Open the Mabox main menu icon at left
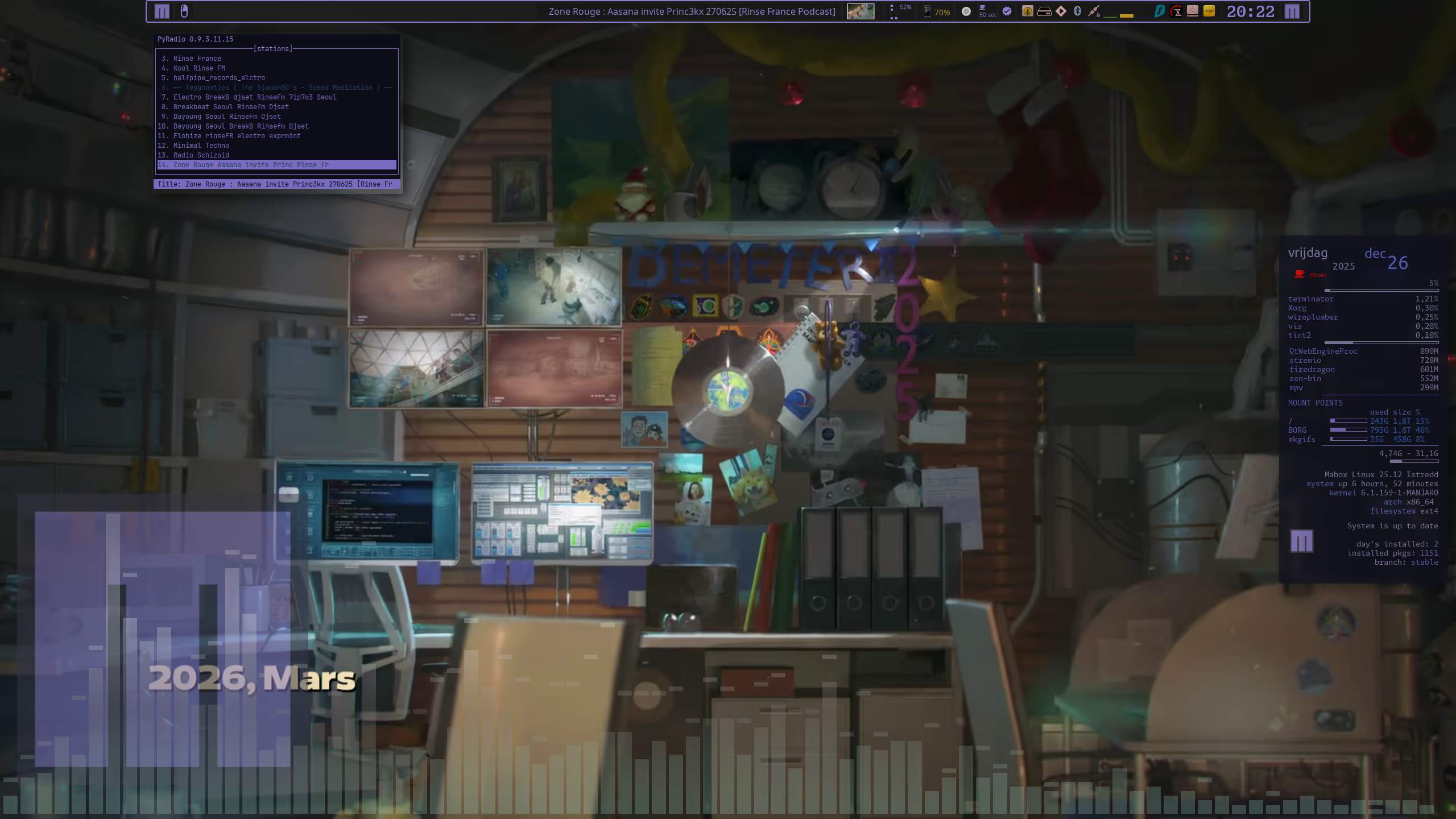 click(162, 11)
